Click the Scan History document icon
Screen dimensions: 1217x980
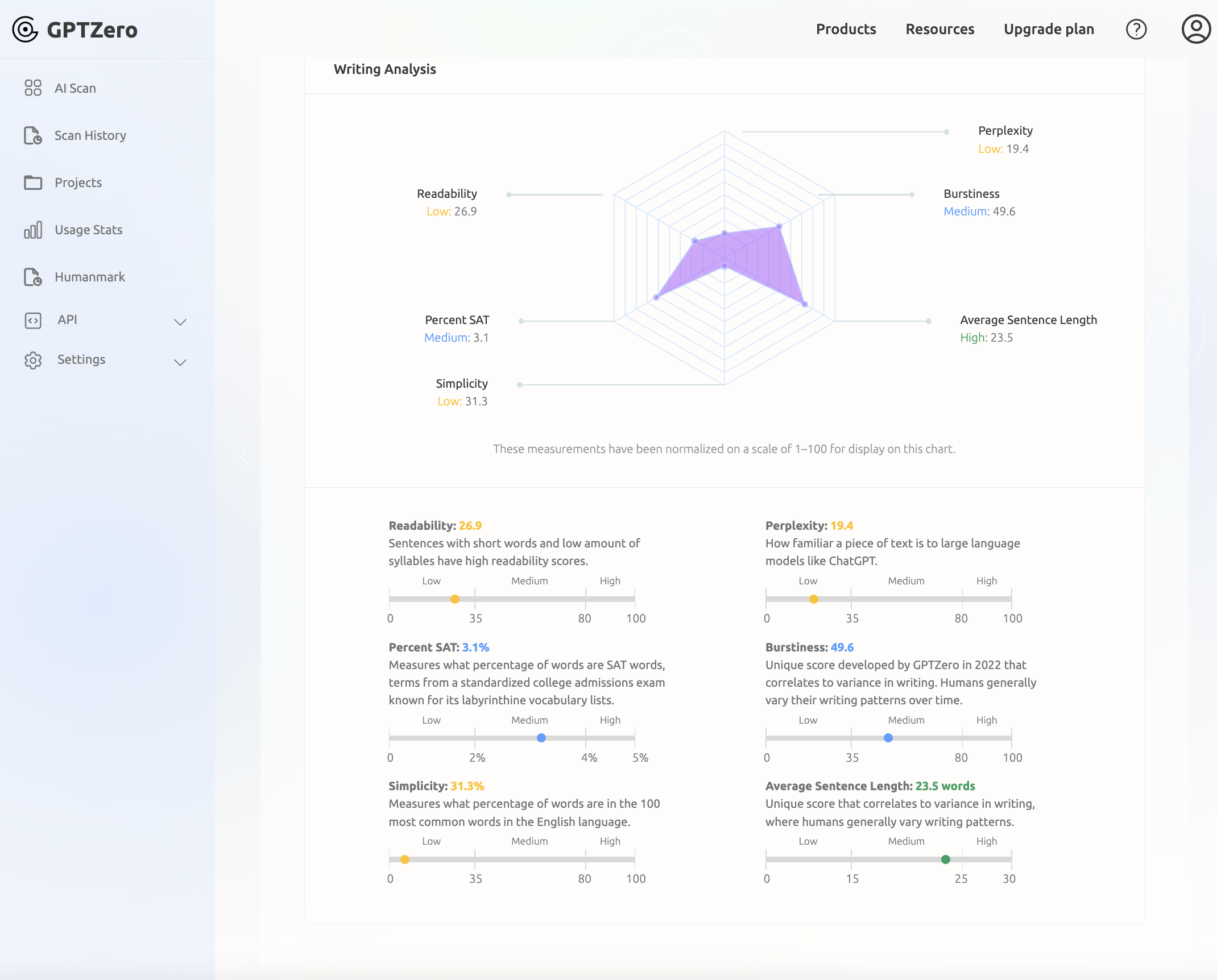33,135
